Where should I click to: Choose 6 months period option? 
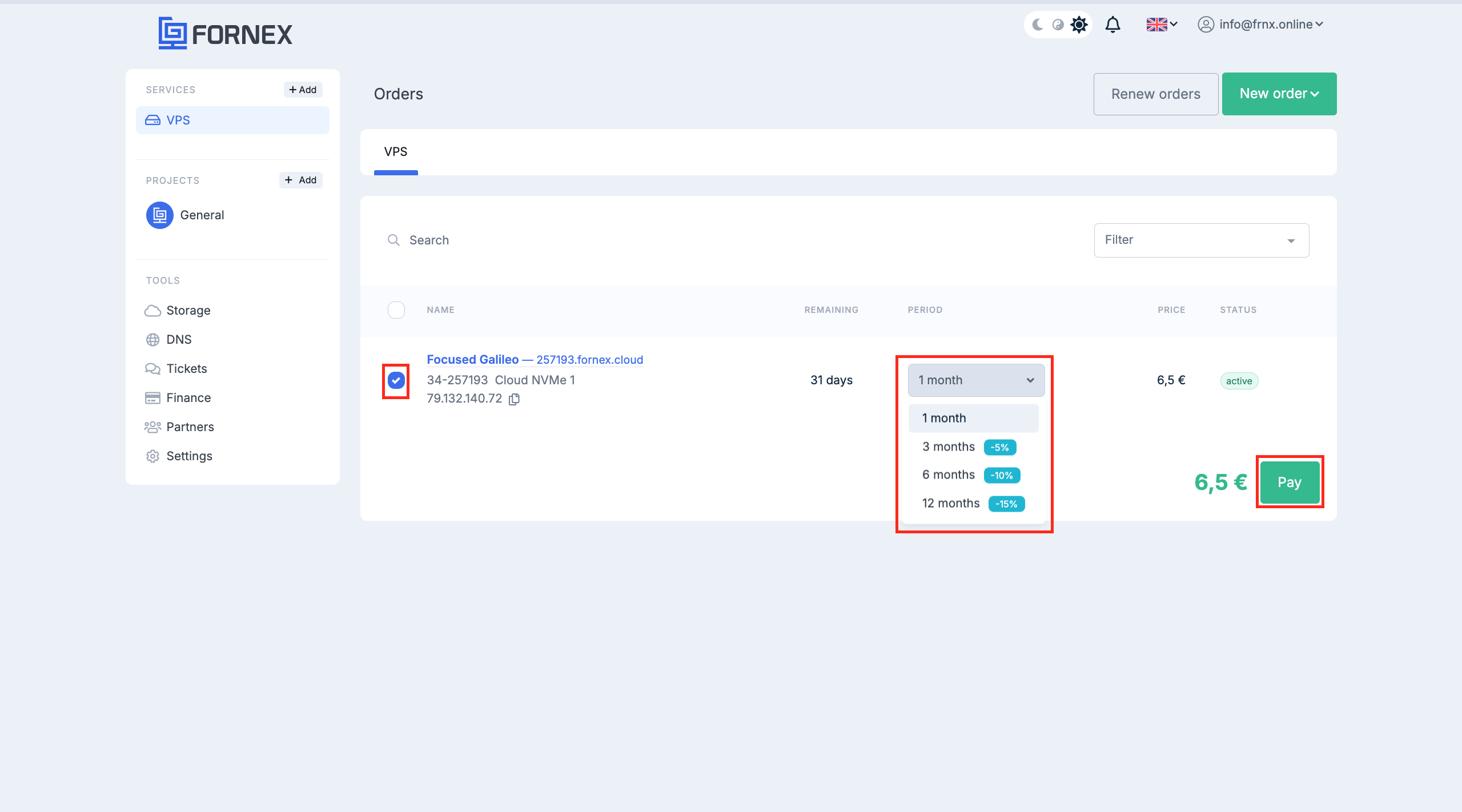click(x=973, y=475)
